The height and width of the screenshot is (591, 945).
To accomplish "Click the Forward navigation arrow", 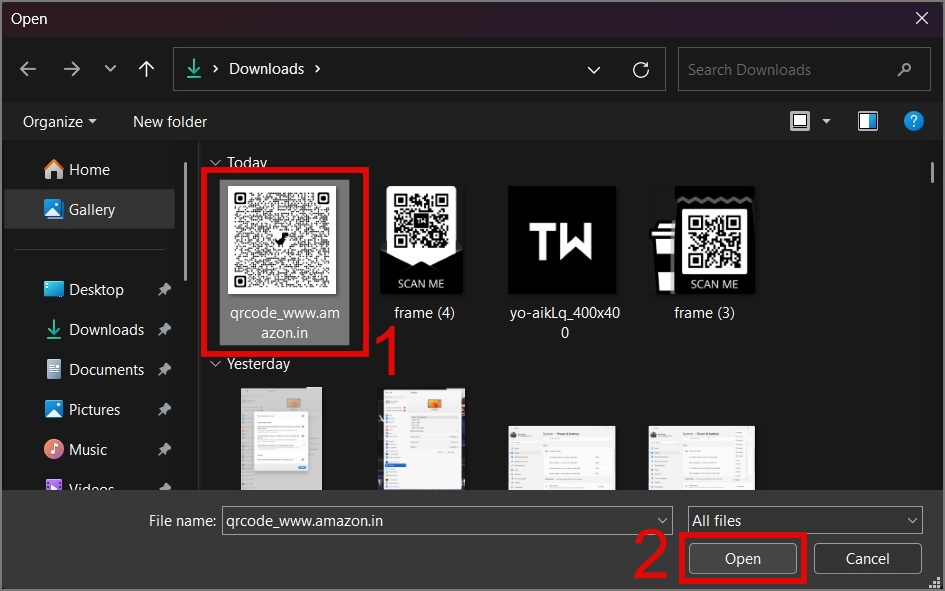I will coord(71,69).
